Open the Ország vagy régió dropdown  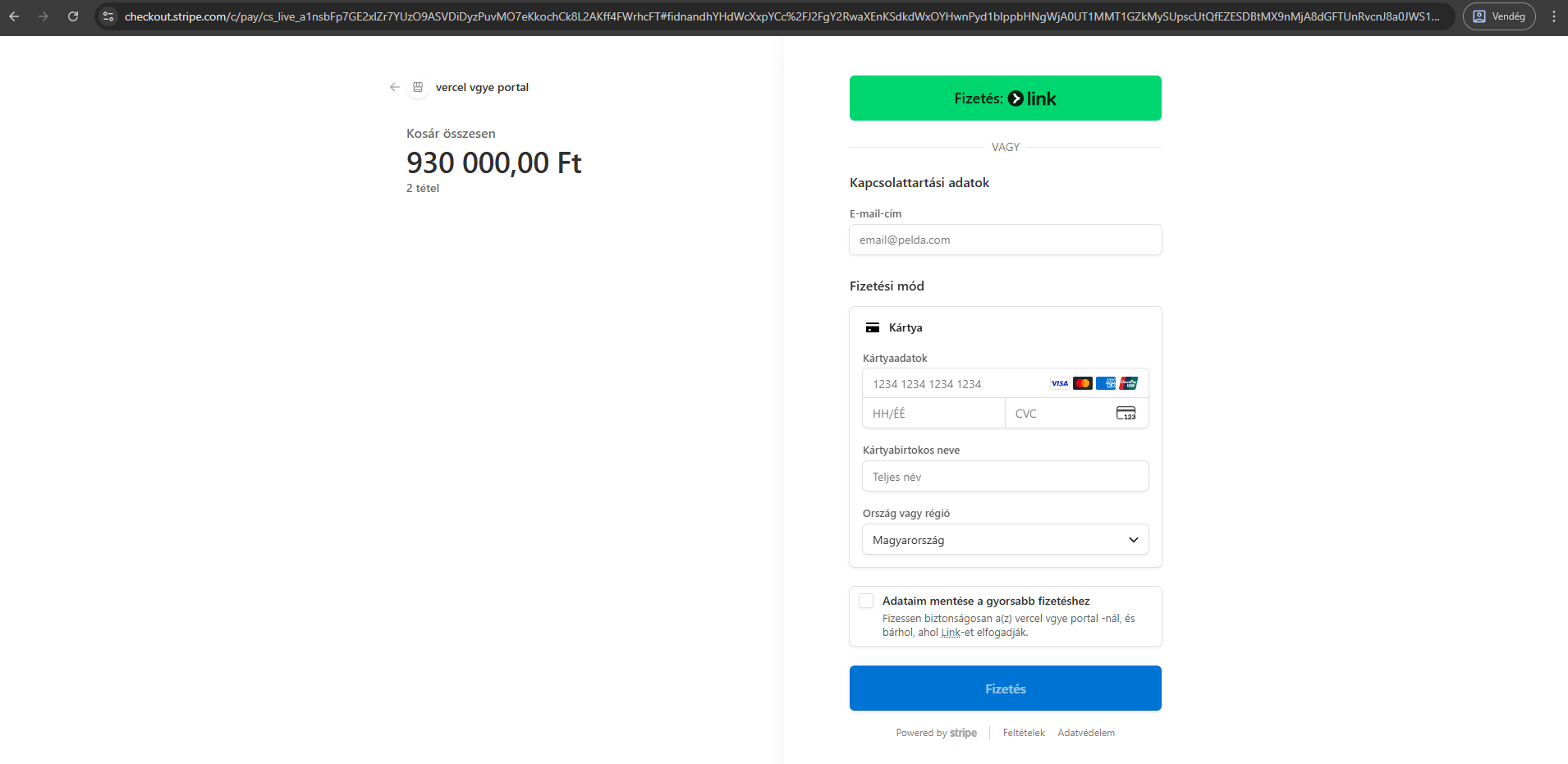point(1005,540)
